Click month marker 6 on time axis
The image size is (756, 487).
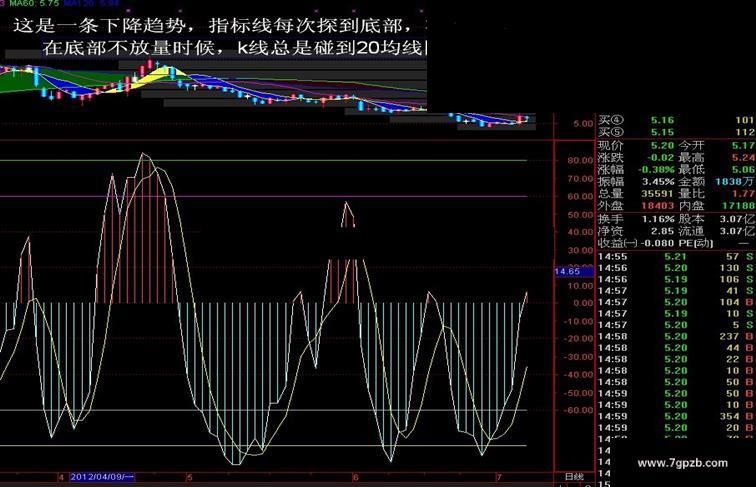pyautogui.click(x=355, y=477)
